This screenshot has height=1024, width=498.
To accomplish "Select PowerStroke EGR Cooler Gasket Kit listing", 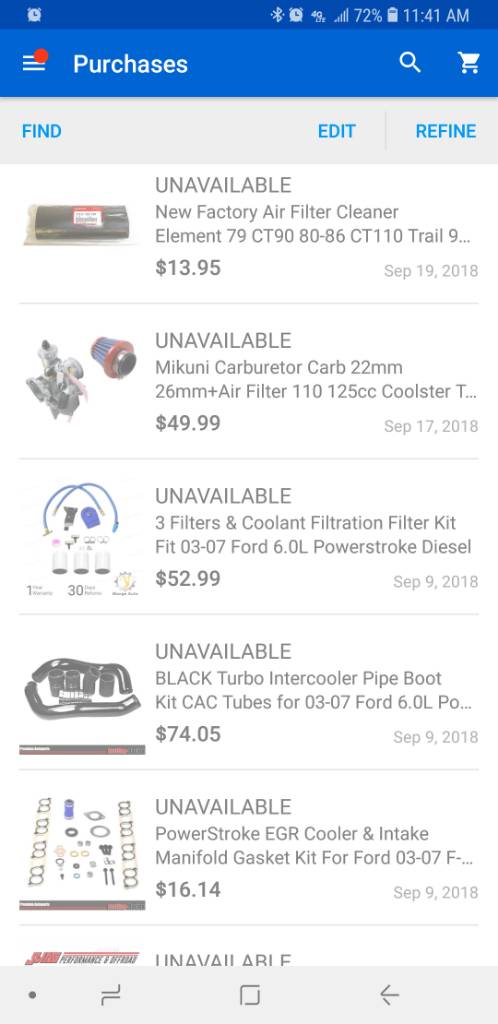I will coord(249,848).
